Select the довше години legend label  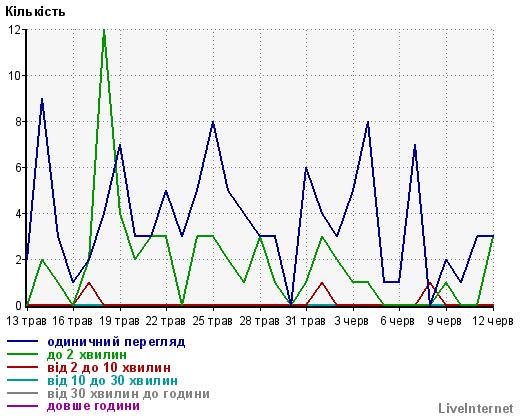tap(93, 406)
